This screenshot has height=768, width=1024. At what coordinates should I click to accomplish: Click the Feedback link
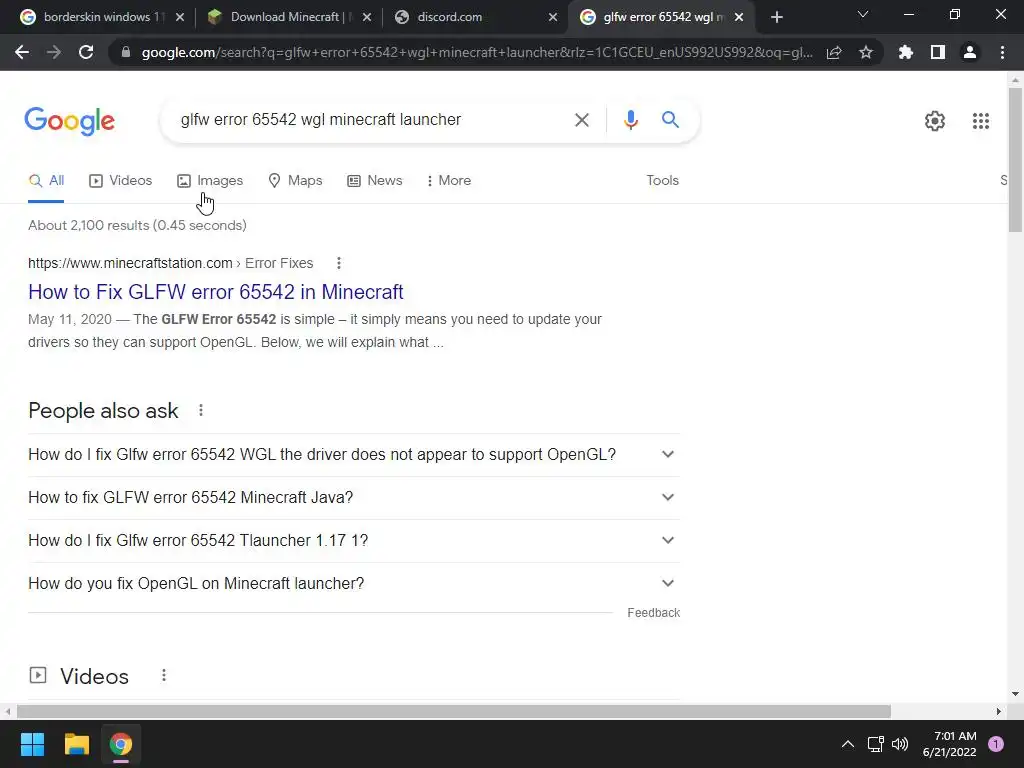[653, 613]
